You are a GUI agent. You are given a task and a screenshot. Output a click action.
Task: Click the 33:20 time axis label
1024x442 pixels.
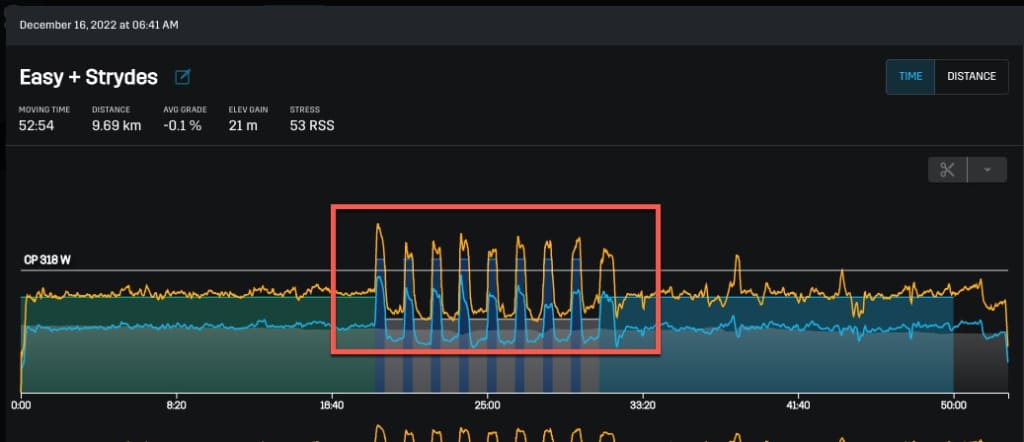pos(643,406)
